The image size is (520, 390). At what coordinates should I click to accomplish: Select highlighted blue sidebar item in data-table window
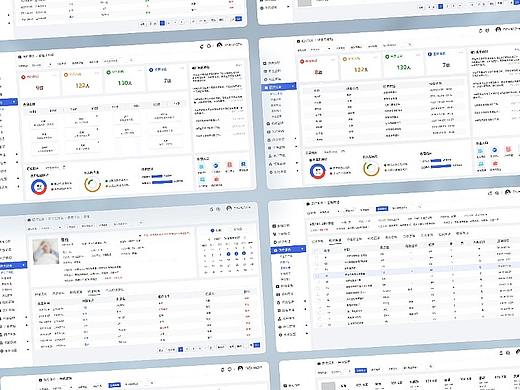point(288,249)
